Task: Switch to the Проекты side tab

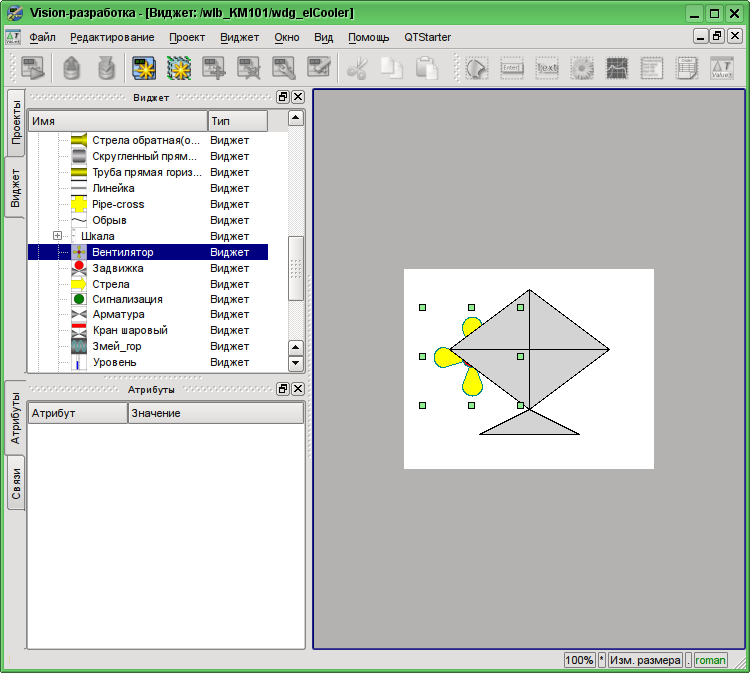Action: (x=16, y=124)
